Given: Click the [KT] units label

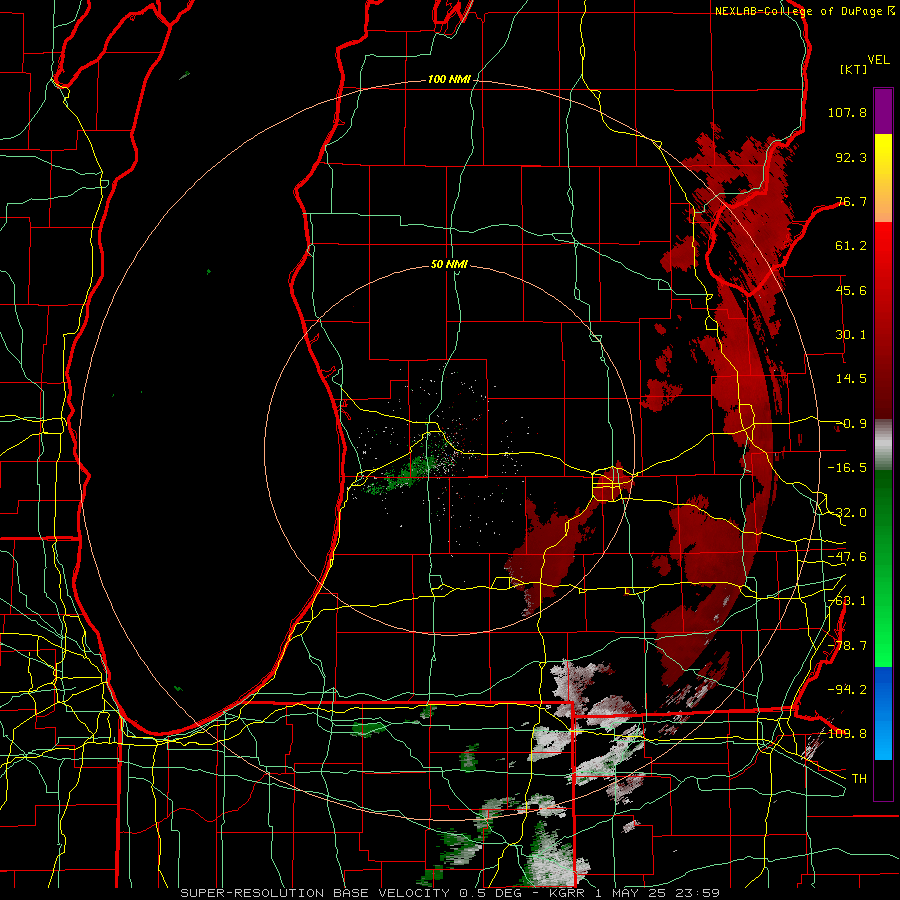Looking at the screenshot, I should [x=854, y=69].
